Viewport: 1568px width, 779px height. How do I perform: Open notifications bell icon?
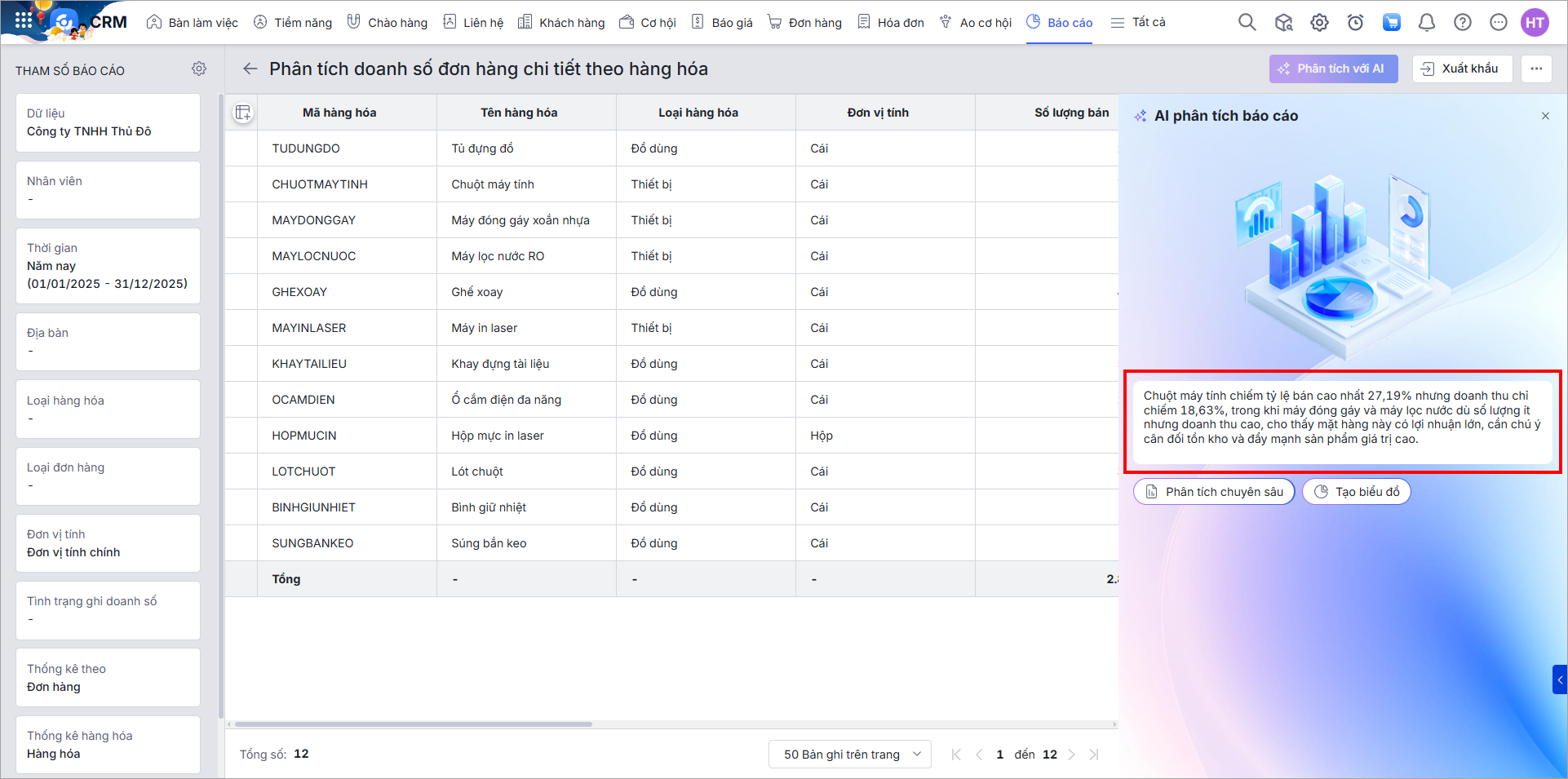(1426, 23)
